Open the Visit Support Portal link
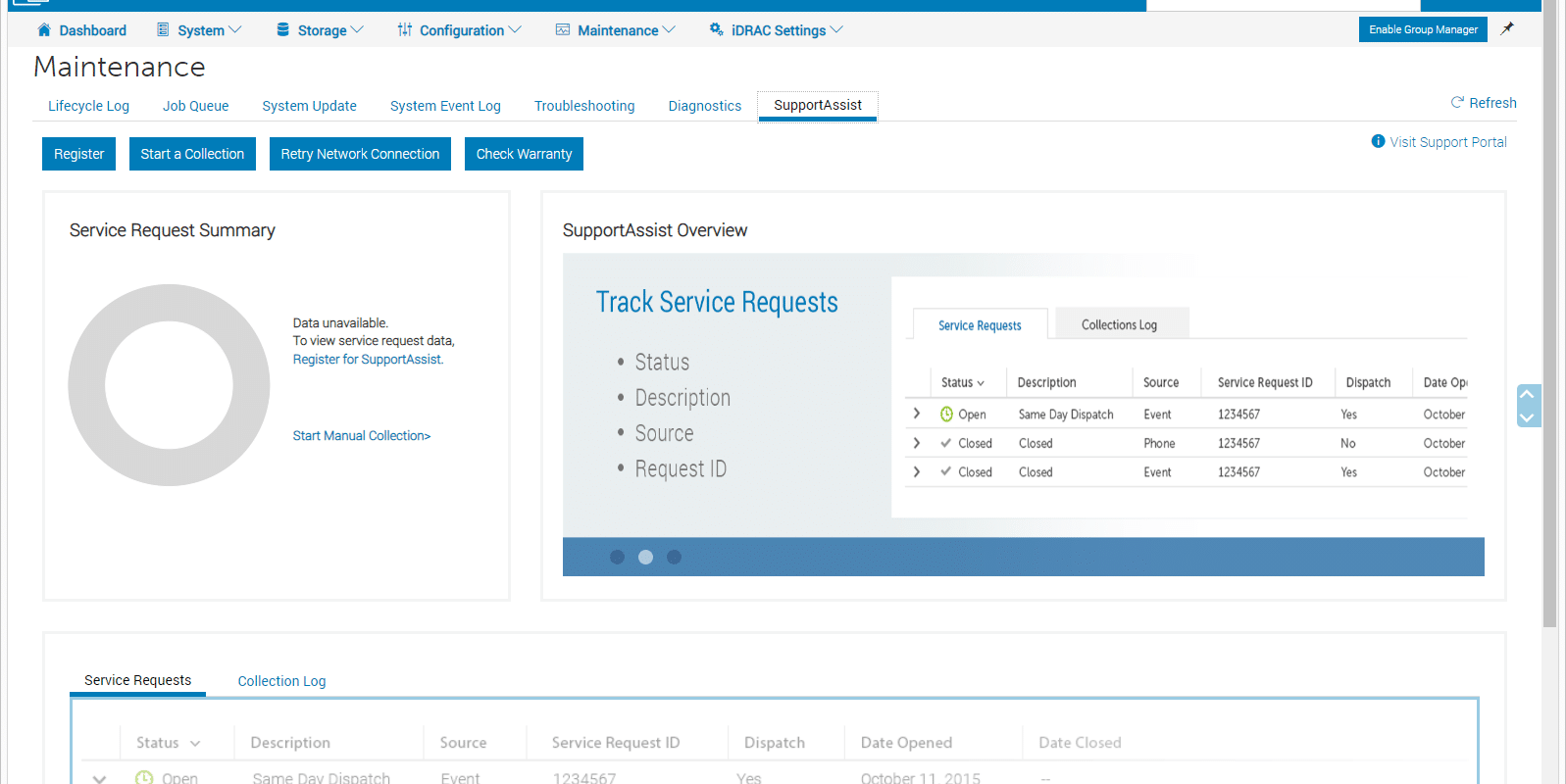This screenshot has width=1566, height=784. [x=1448, y=142]
